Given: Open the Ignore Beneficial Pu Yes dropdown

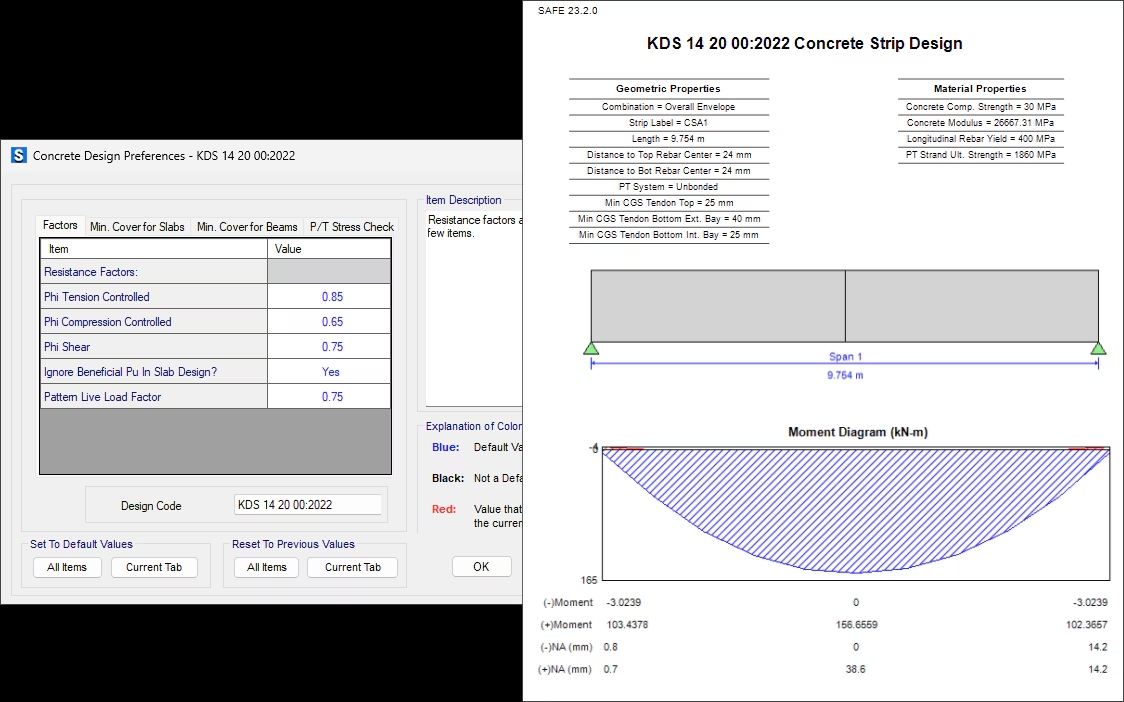Looking at the screenshot, I should click(x=331, y=372).
